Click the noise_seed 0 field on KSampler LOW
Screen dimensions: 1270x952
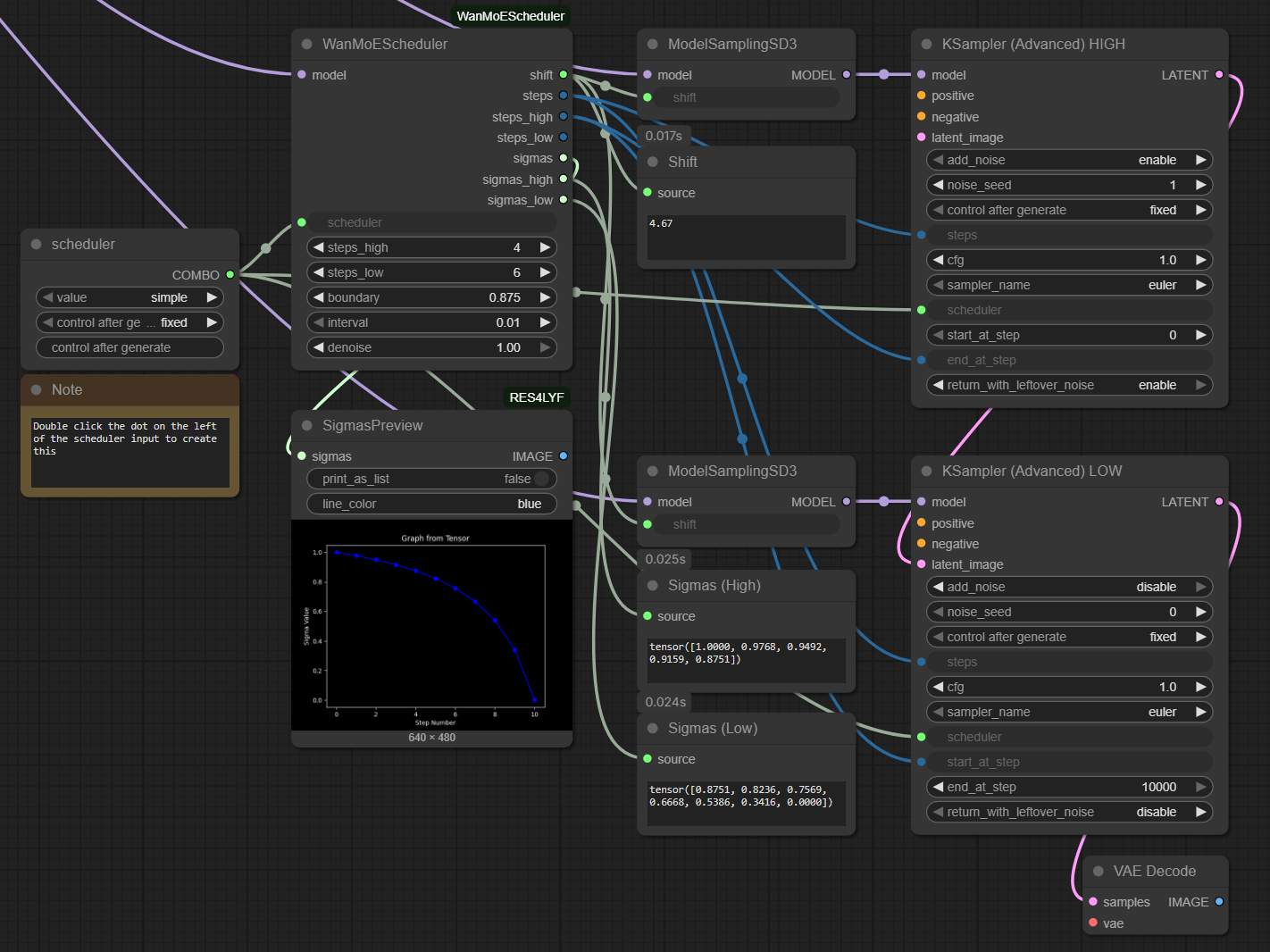pyautogui.click(x=1069, y=612)
